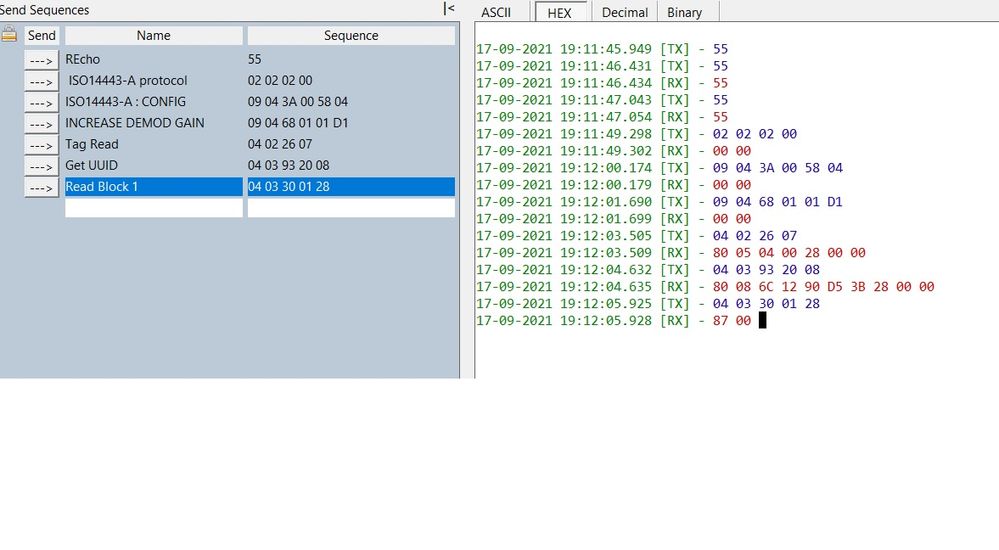This screenshot has height=550, width=999.
Task: Click the highlighted sequence cell 04 03 30 01 28
Action: (351, 186)
